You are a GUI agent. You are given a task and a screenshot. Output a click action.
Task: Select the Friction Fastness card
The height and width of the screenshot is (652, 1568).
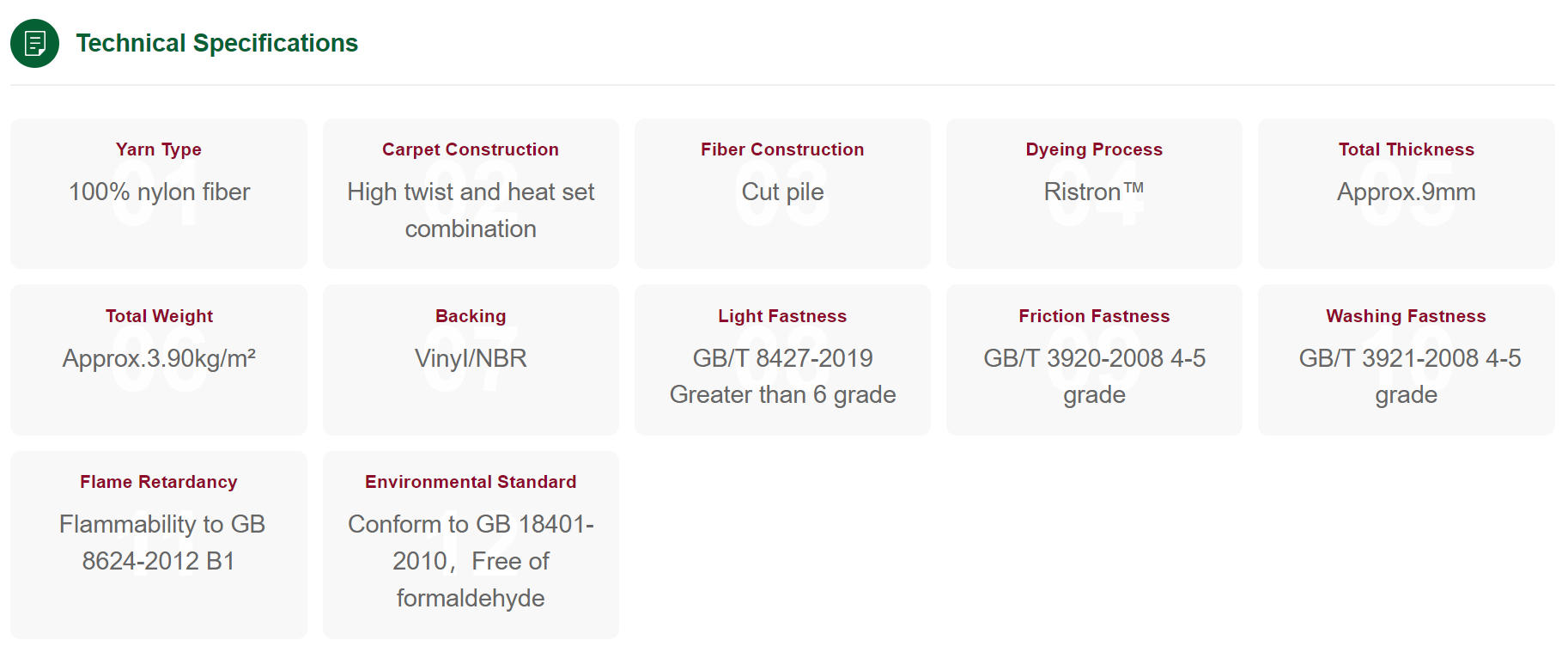click(1094, 360)
